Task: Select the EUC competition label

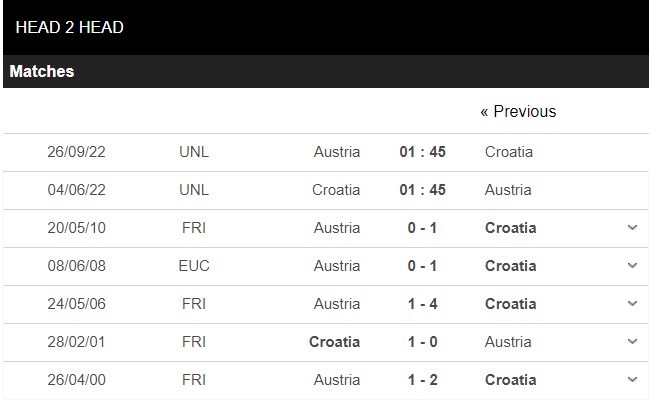Action: point(194,266)
